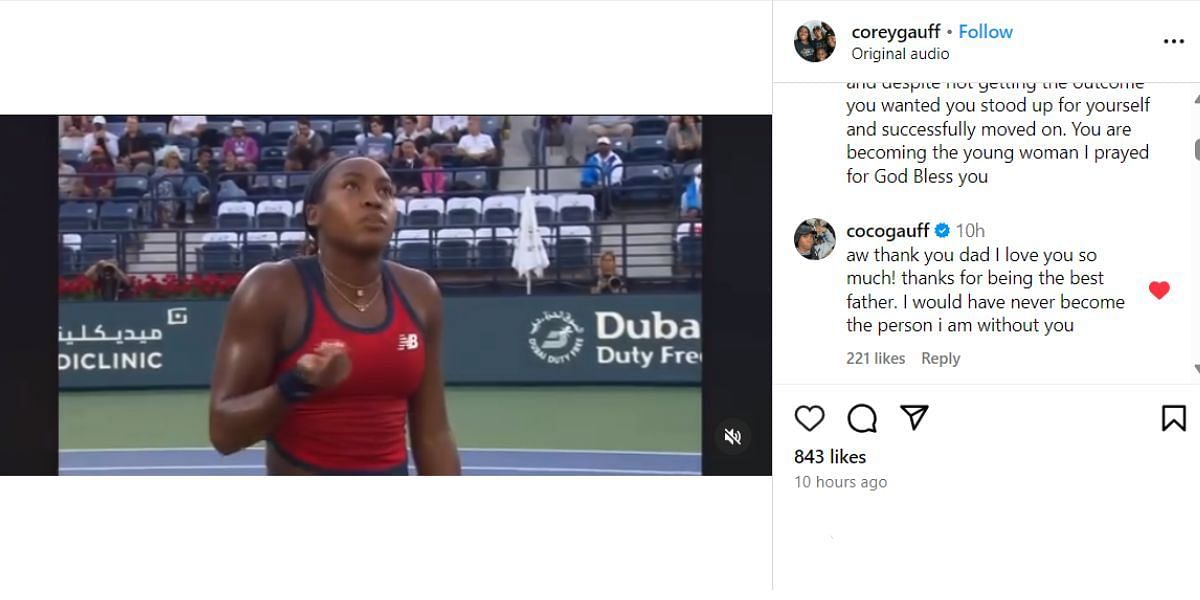The image size is (1200, 600).
Task: Open coreygauff username link
Action: (x=896, y=32)
